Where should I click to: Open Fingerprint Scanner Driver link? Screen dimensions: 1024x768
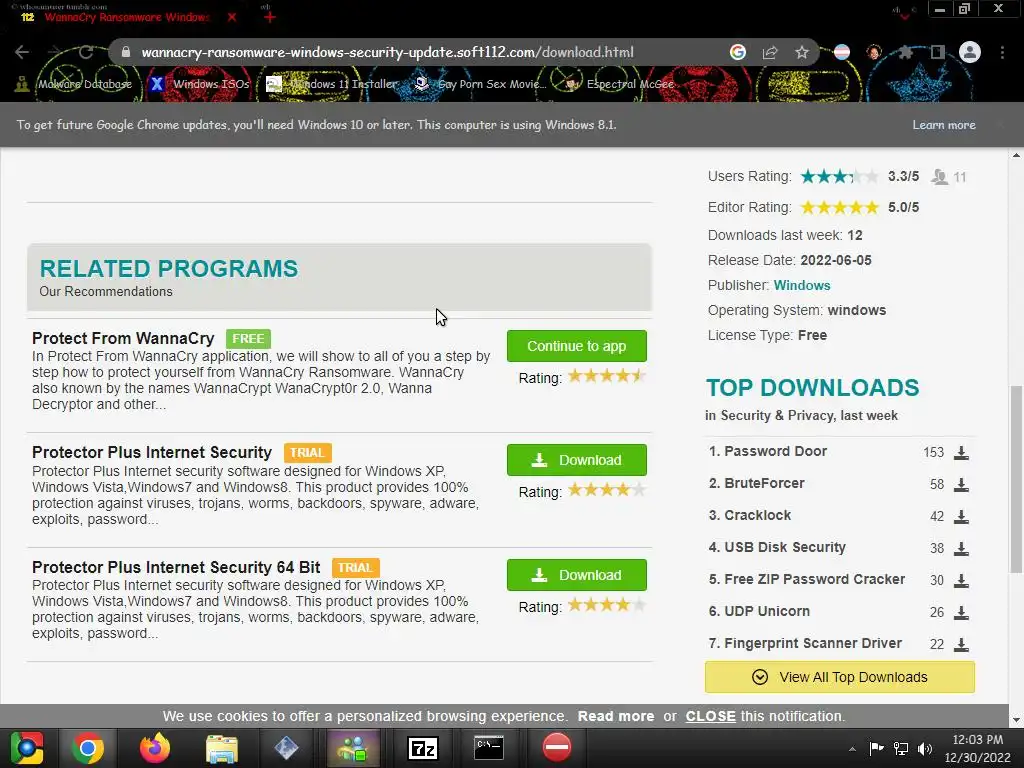(x=813, y=643)
